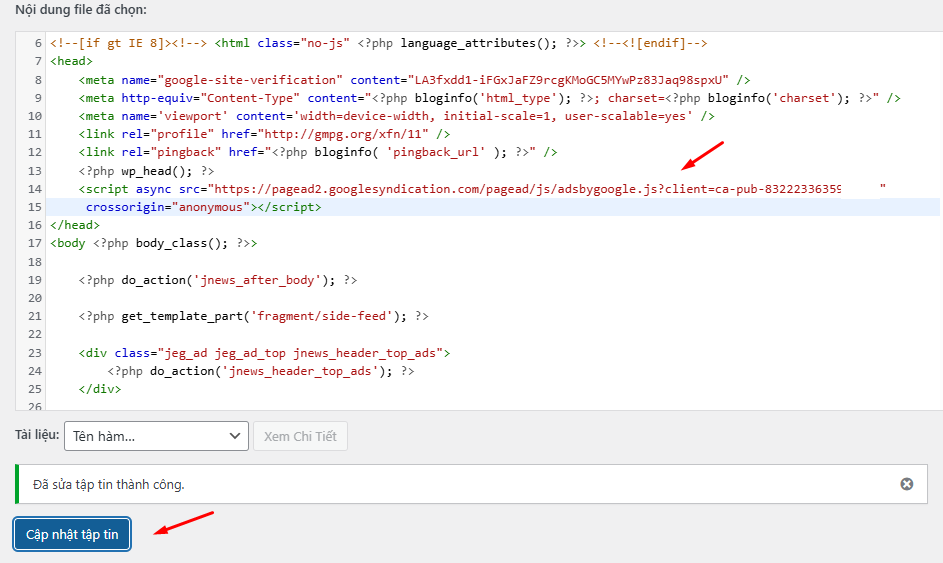Click the viewport meta tag line
943x563 pixels.
pyautogui.click(x=396, y=116)
